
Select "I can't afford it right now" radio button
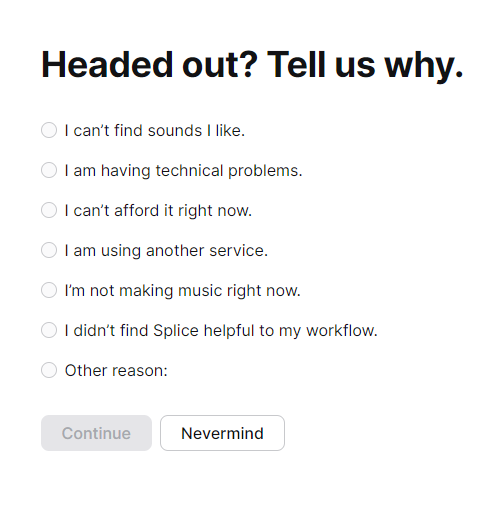click(x=49, y=210)
